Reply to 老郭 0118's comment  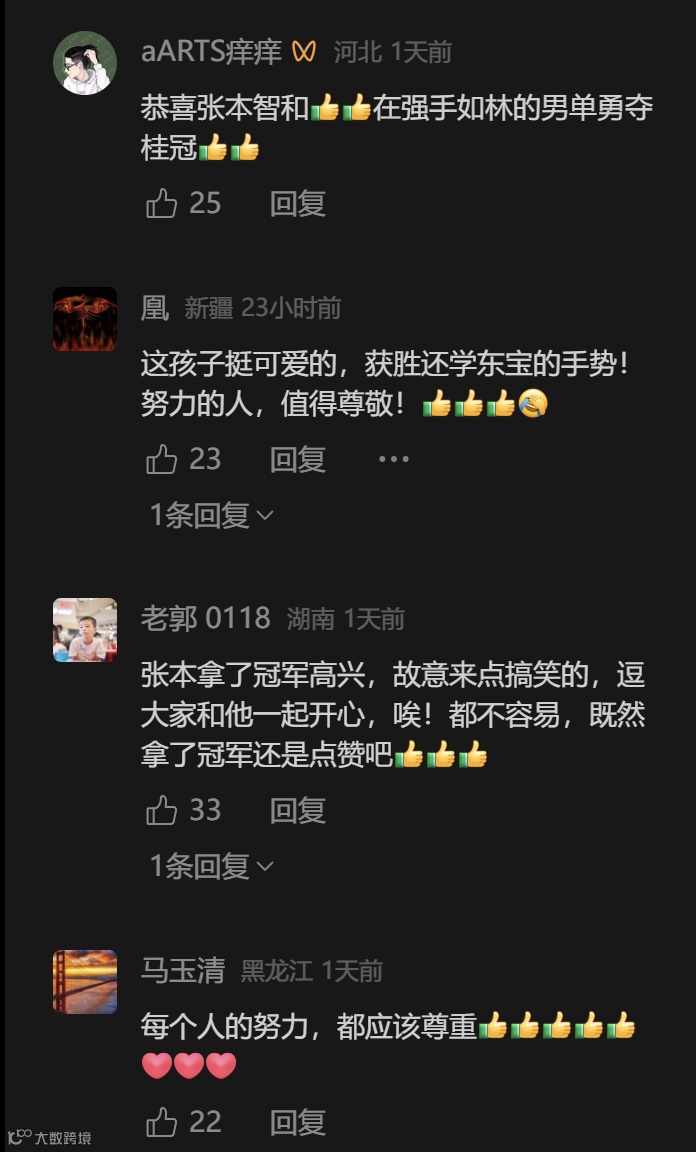coord(298,810)
